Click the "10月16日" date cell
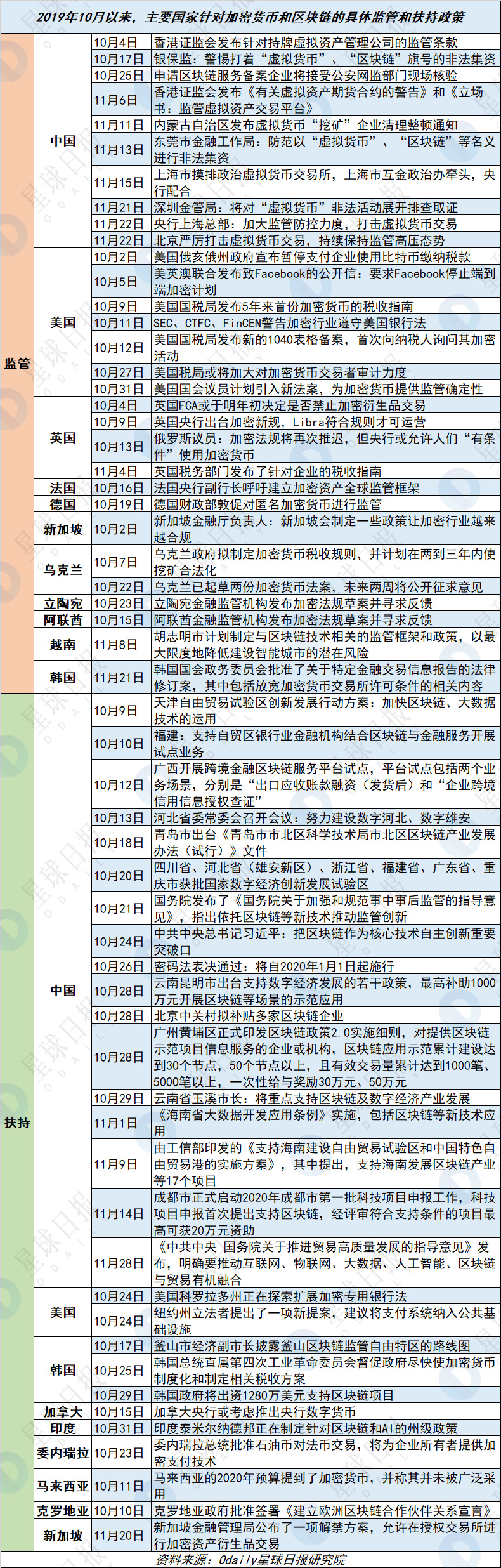This screenshot has height=1568, width=501. (x=122, y=488)
